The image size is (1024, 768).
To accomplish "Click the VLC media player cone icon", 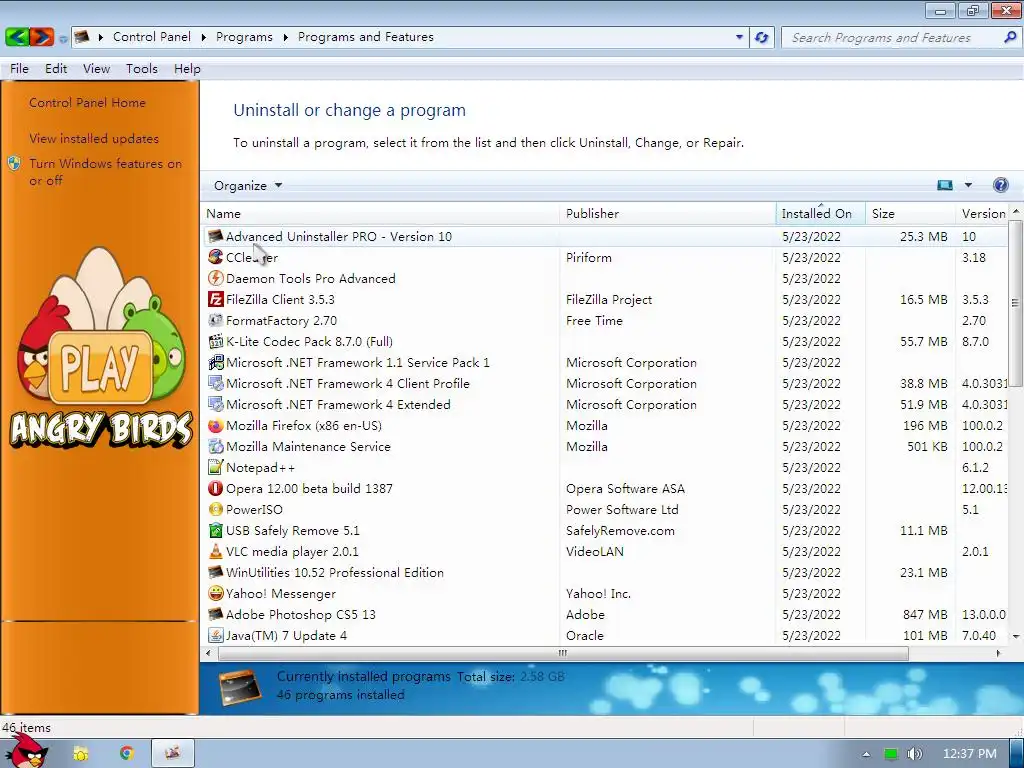I will pyautogui.click(x=216, y=552).
